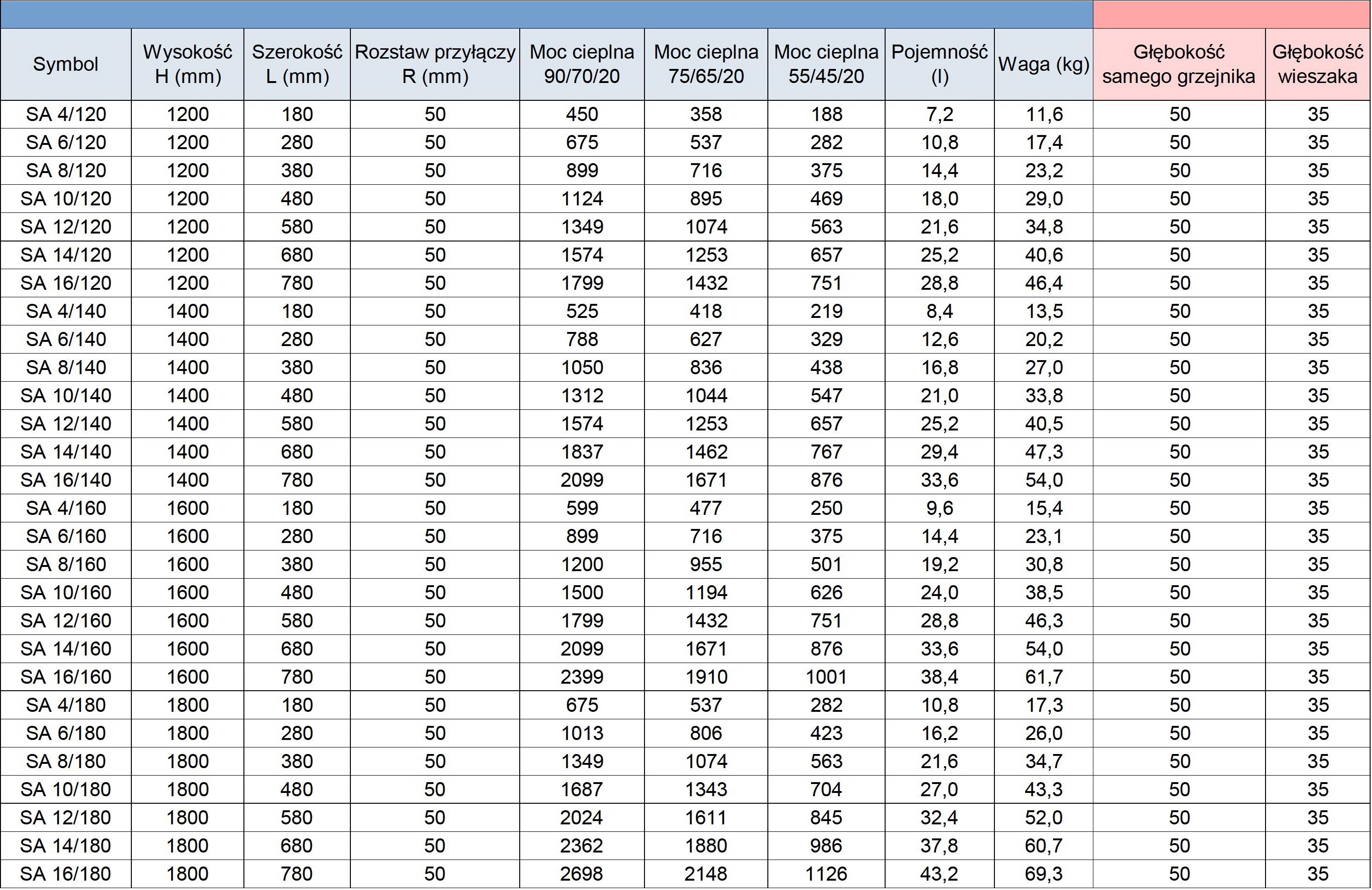Select the Wysokość H (mm) header cell

click(187, 64)
